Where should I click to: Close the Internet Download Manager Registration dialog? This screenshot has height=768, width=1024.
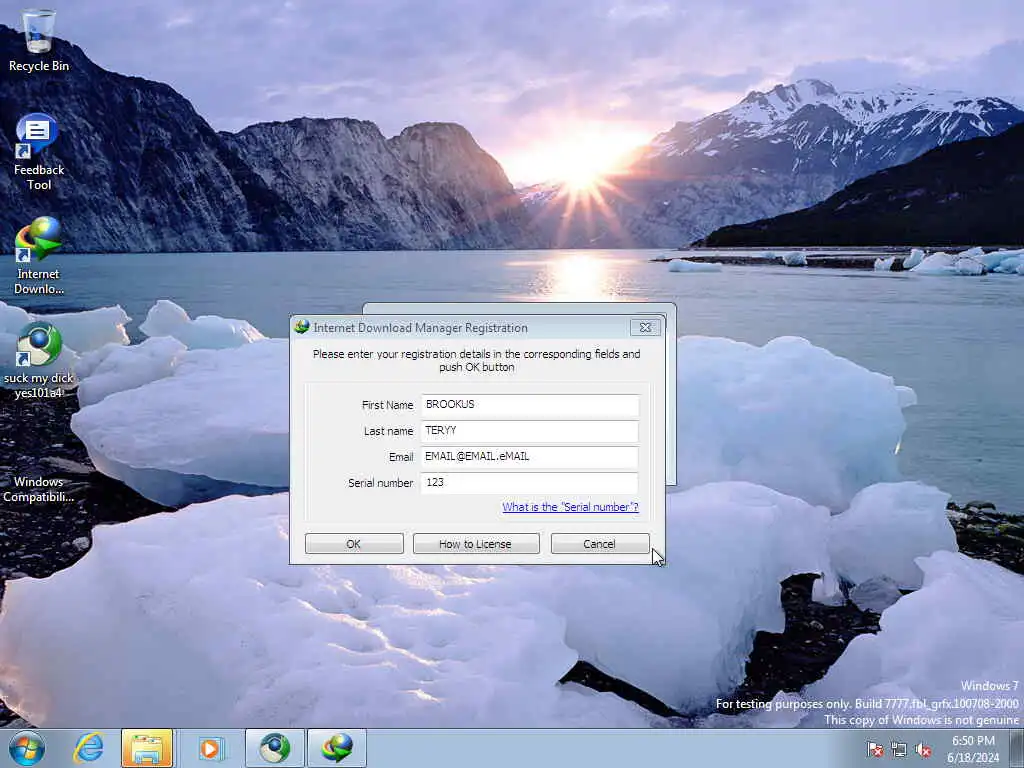[645, 327]
